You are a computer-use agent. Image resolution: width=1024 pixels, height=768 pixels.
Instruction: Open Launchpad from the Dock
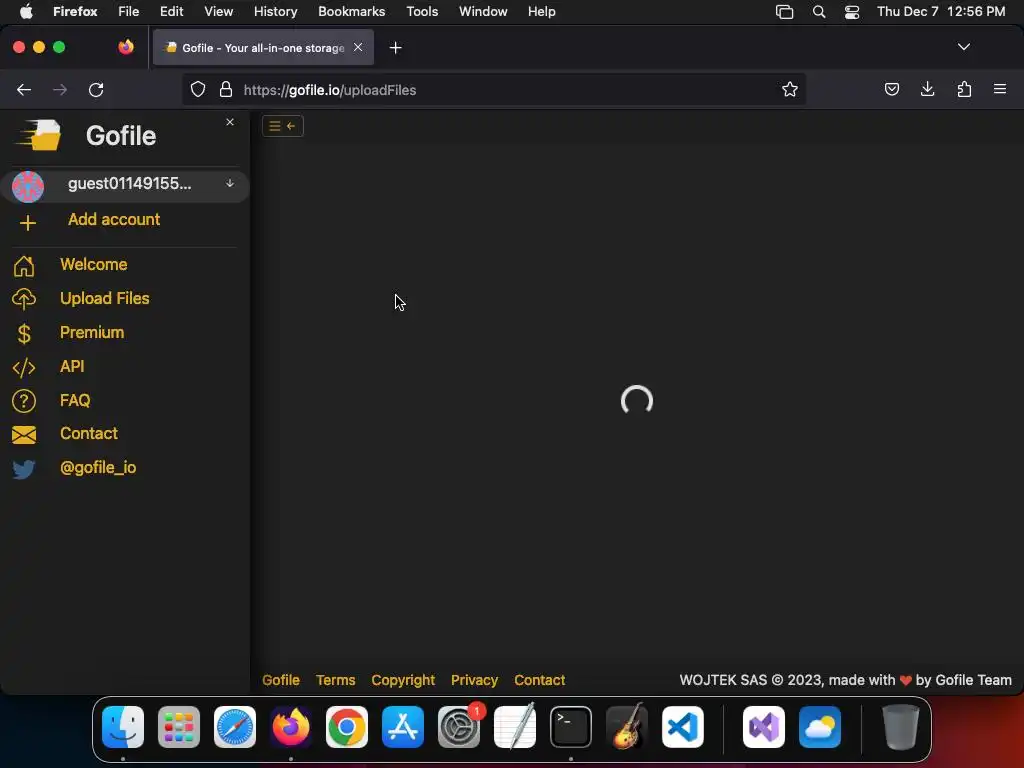pos(179,727)
